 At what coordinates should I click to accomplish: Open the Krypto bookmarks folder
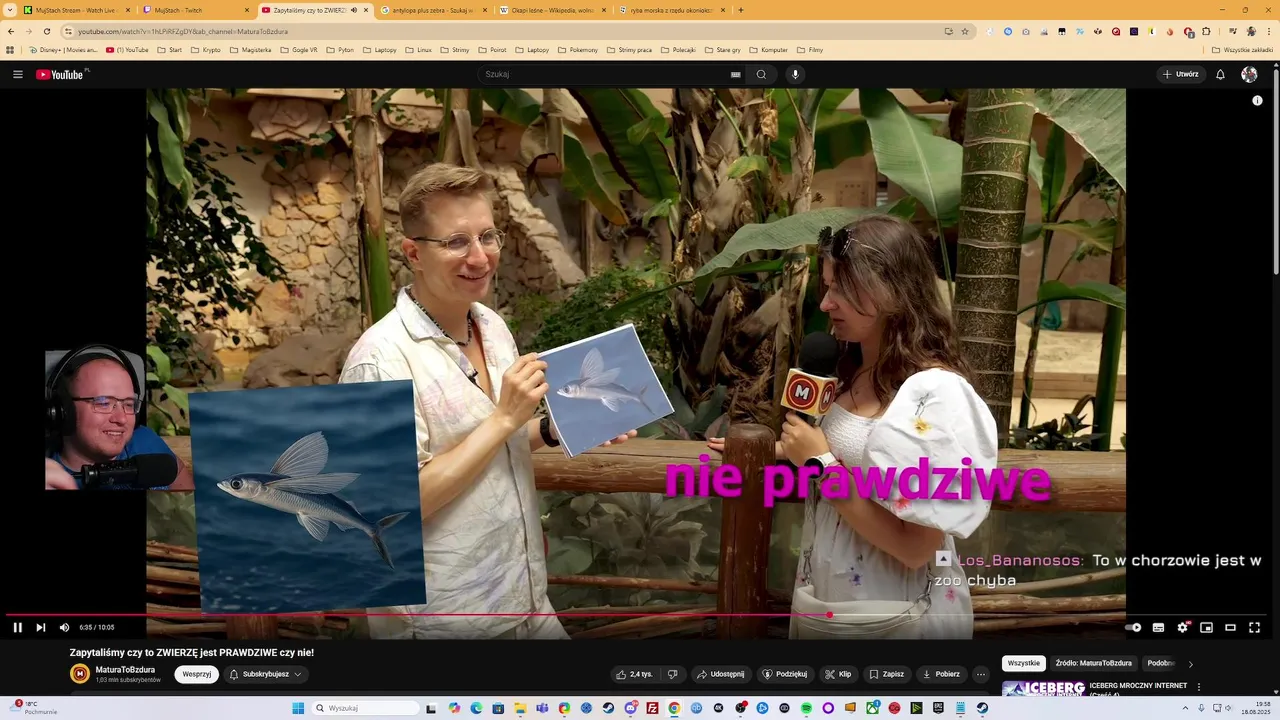pos(206,49)
